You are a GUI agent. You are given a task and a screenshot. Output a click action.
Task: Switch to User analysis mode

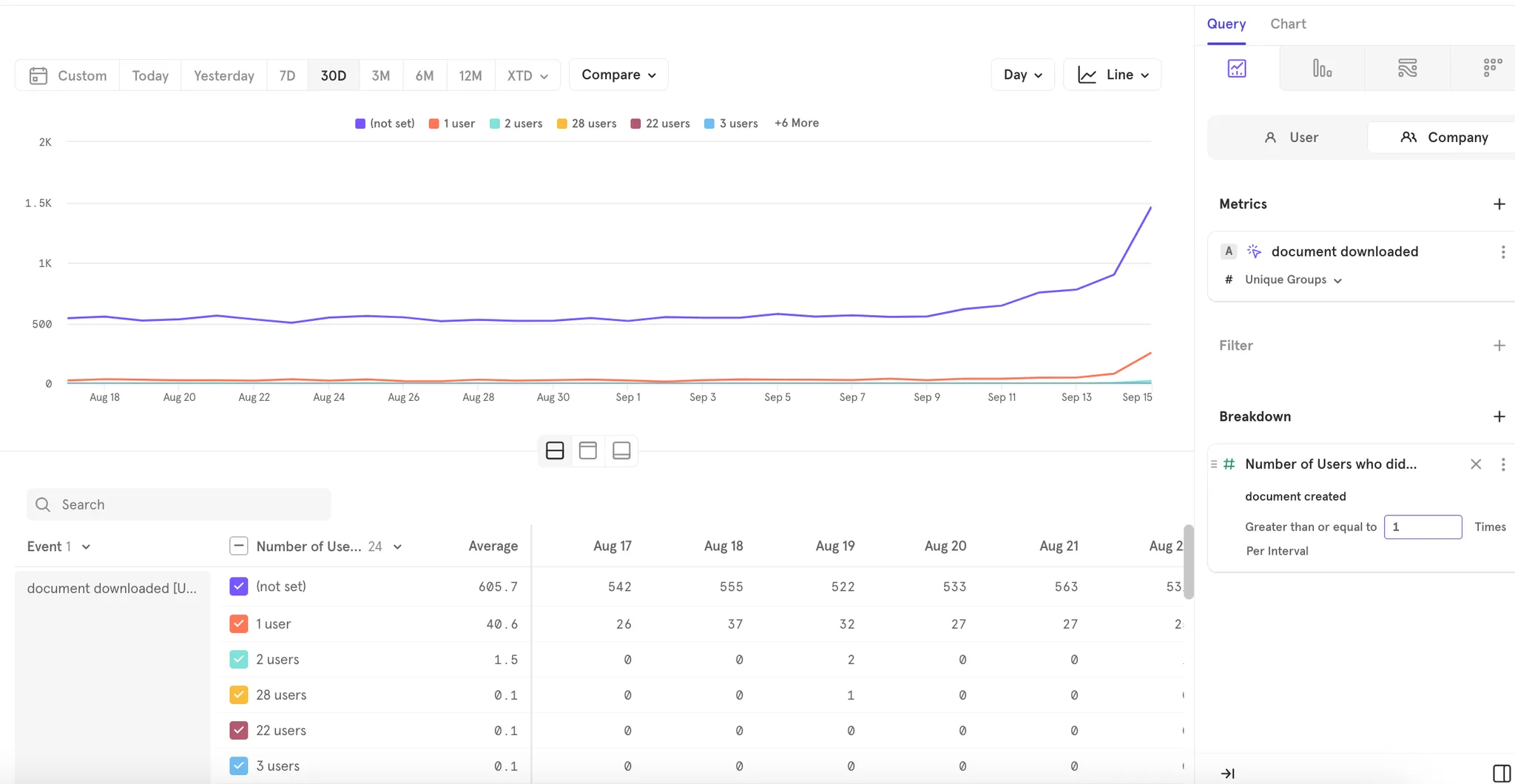point(1291,138)
